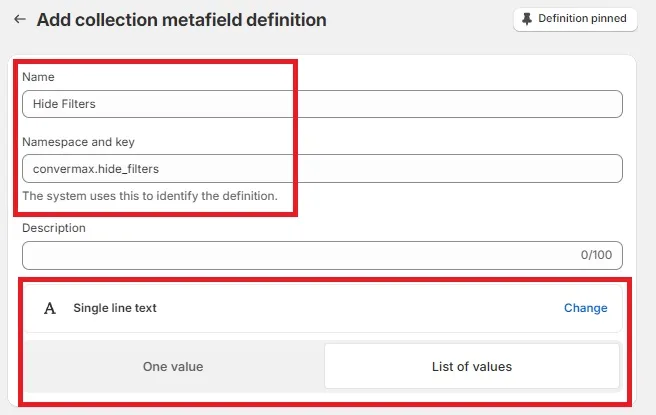Open the Change link to switch the type
Viewport: 656px width, 415px height.
pyautogui.click(x=585, y=308)
